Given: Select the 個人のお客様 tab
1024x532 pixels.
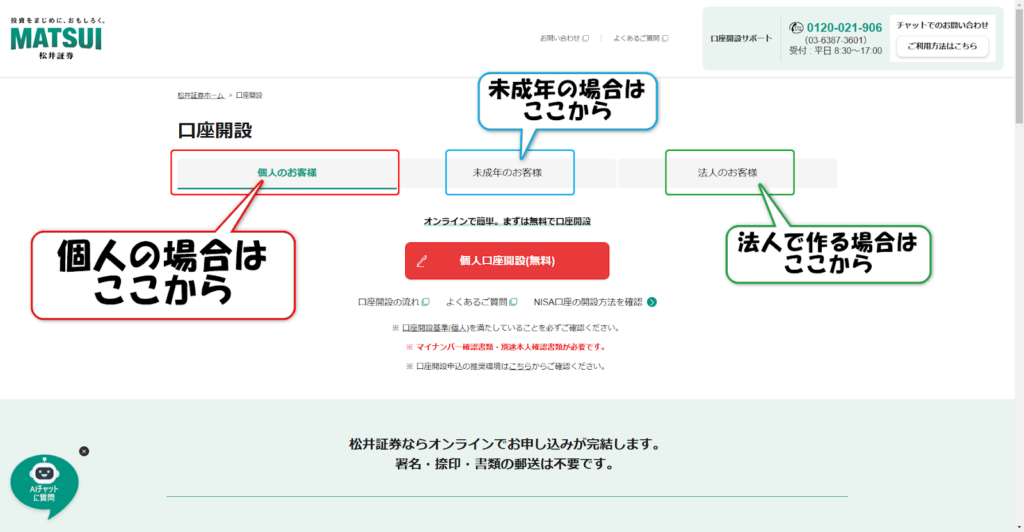Looking at the screenshot, I should (287, 173).
